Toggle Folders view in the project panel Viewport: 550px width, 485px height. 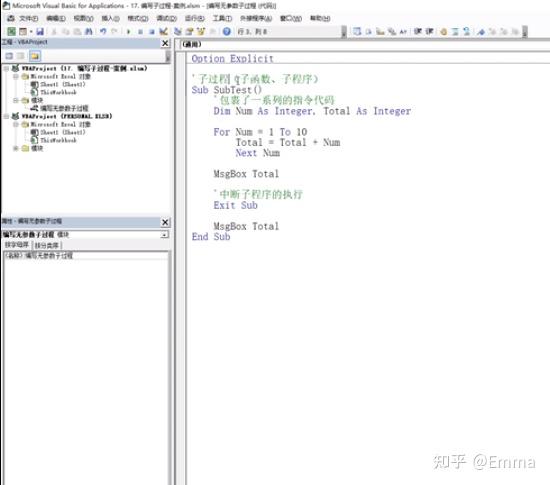35,56
